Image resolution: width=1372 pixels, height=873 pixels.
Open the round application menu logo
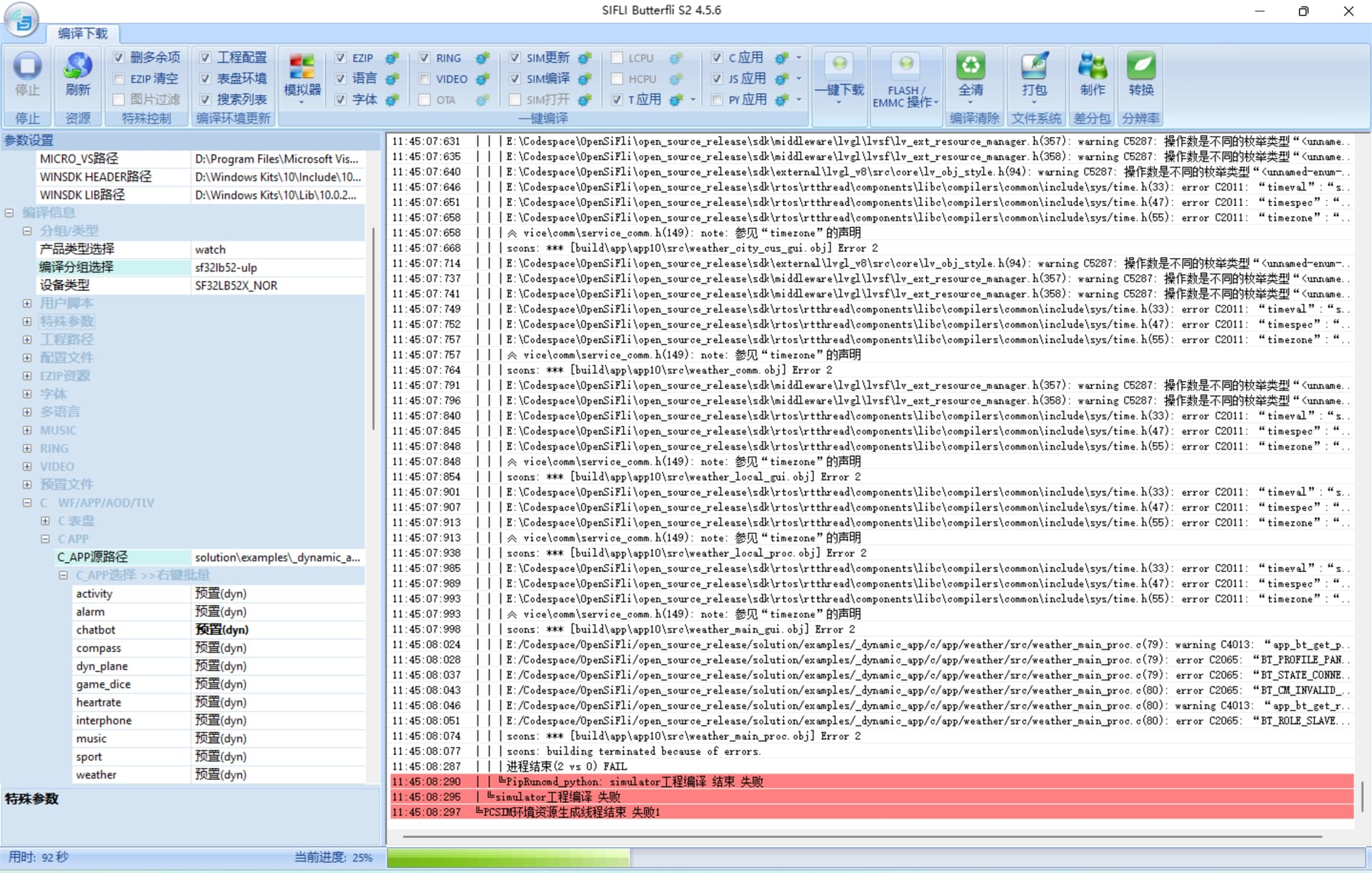point(21,20)
